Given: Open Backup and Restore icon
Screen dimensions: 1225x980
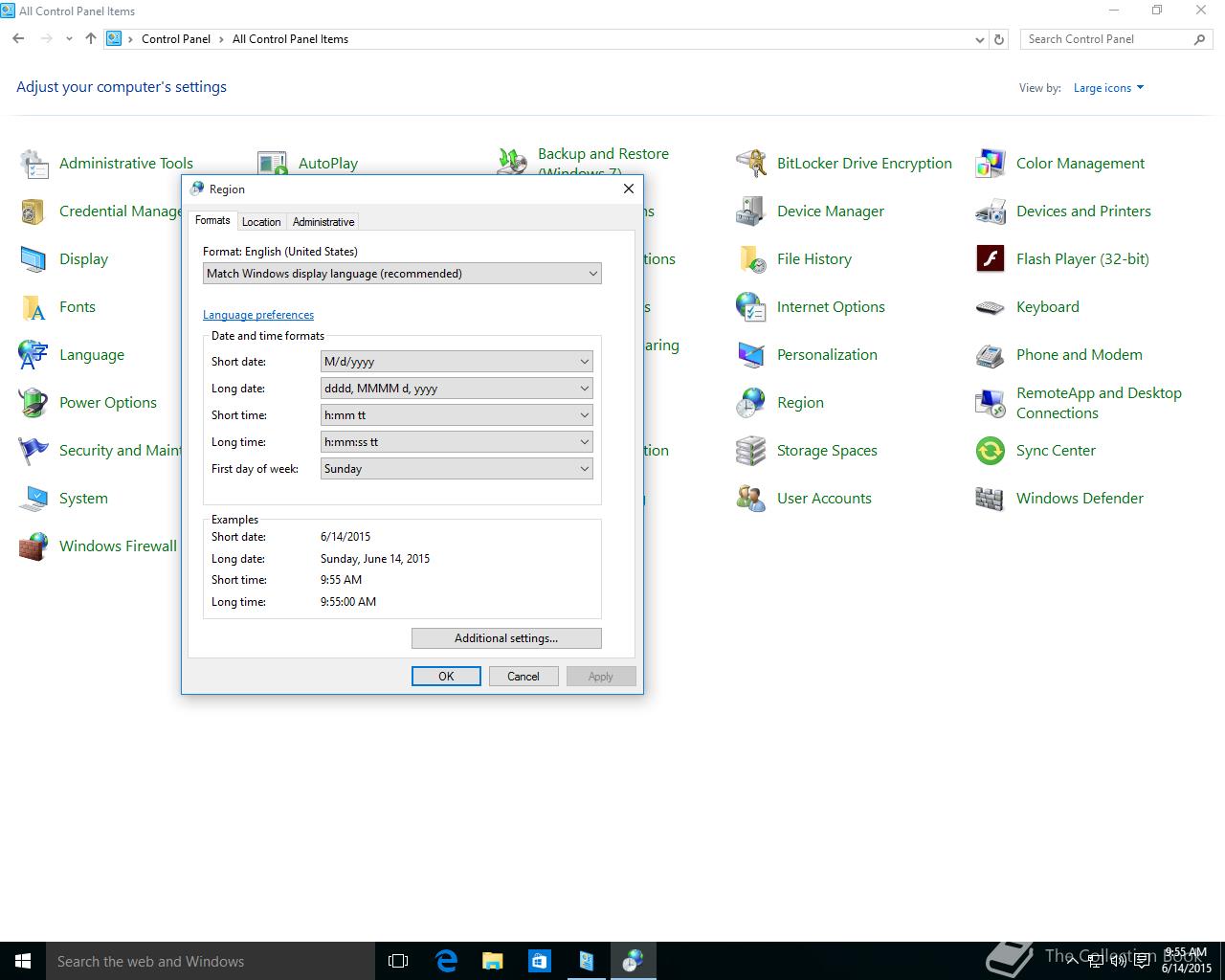Looking at the screenshot, I should coord(512,162).
